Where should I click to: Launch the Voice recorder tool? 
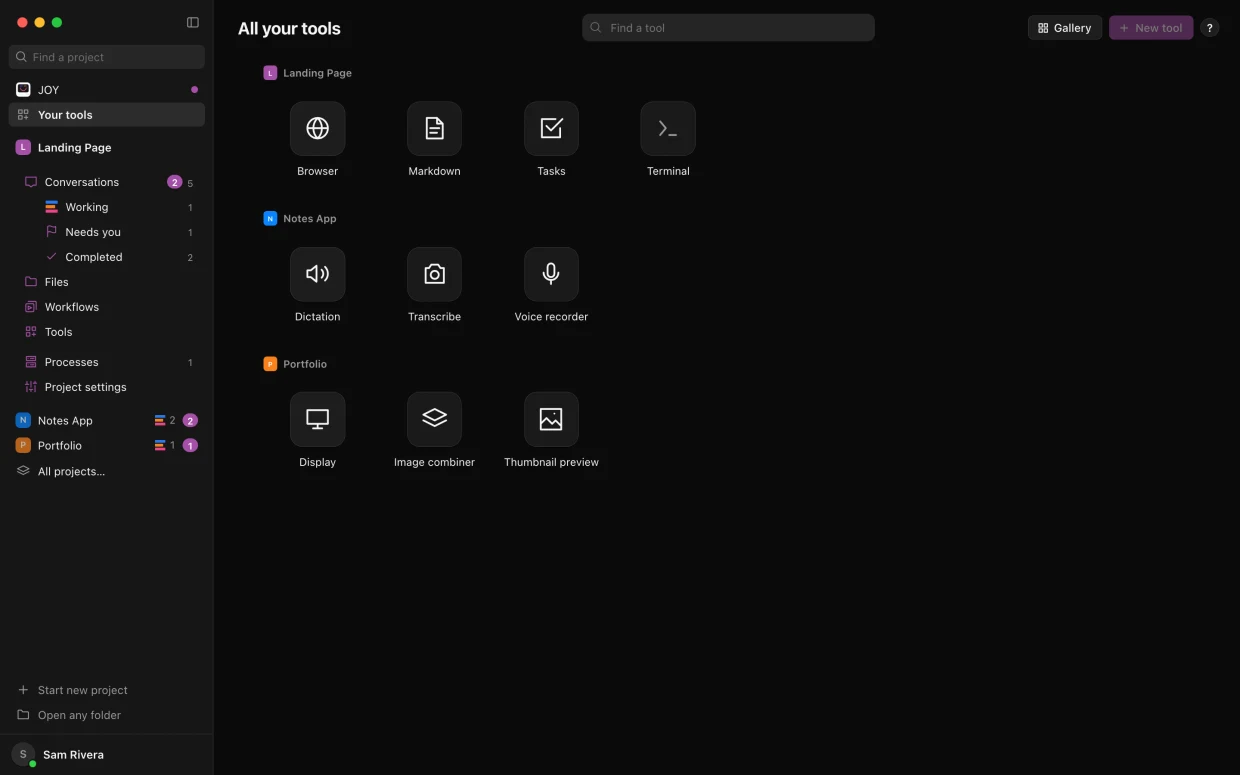pyautogui.click(x=551, y=274)
